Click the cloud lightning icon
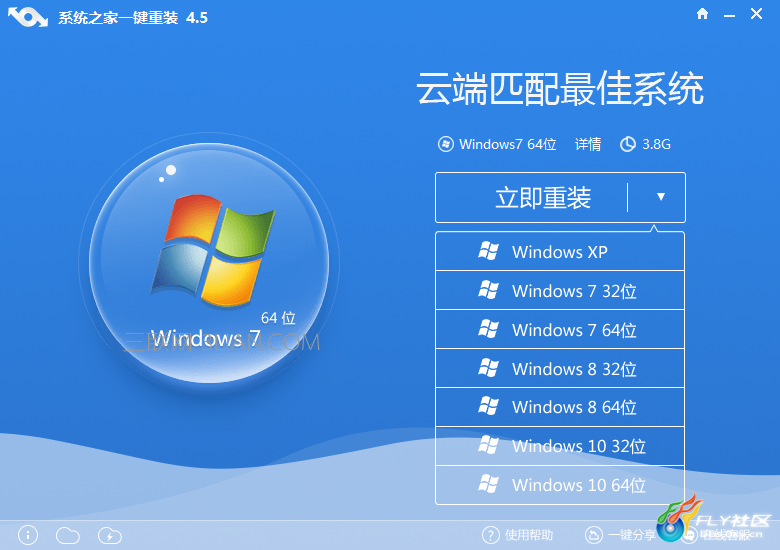The image size is (780, 550). 109,536
